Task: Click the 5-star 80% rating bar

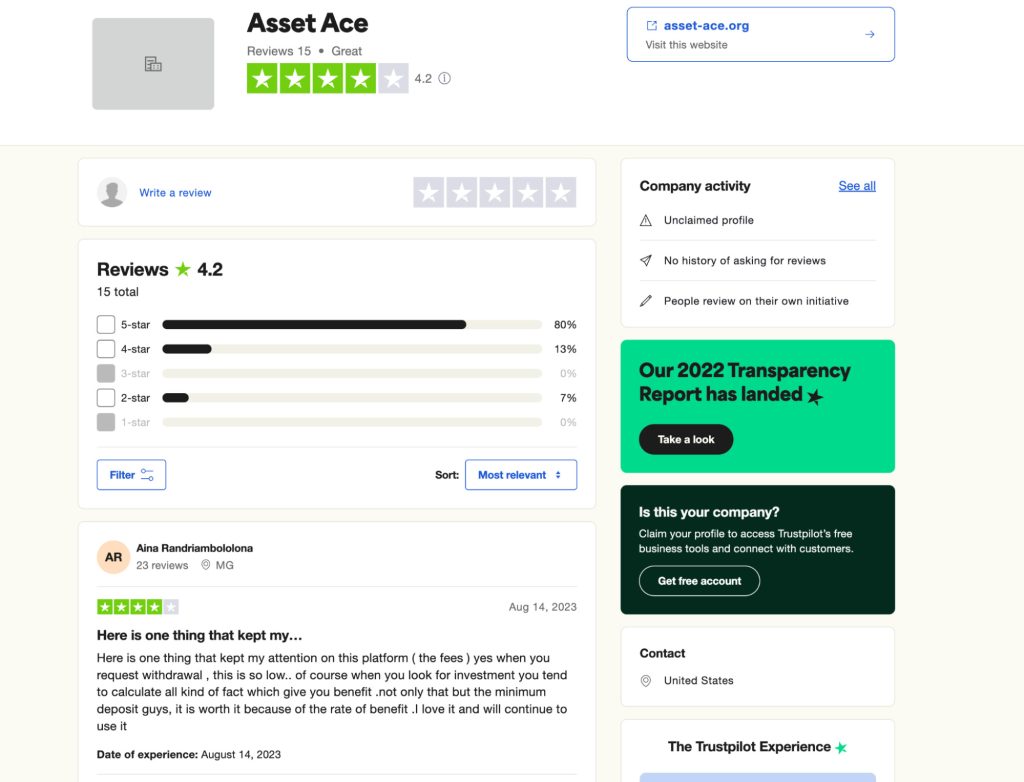Action: click(x=352, y=325)
